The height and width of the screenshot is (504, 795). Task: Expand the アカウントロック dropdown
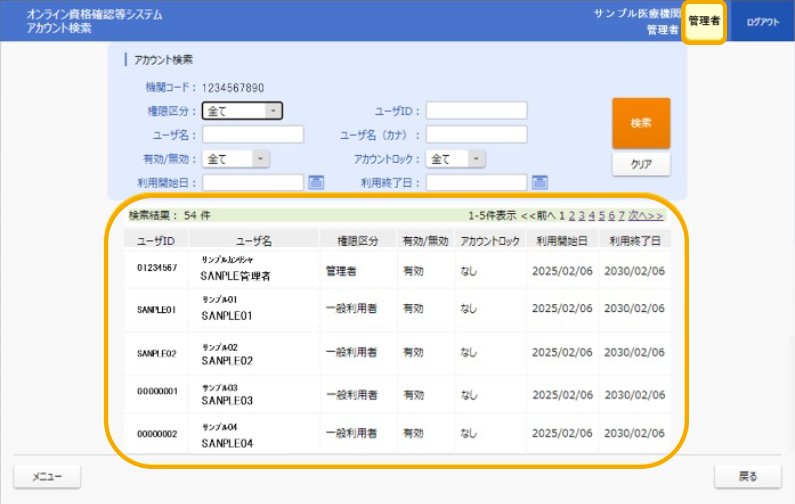pyautogui.click(x=456, y=158)
